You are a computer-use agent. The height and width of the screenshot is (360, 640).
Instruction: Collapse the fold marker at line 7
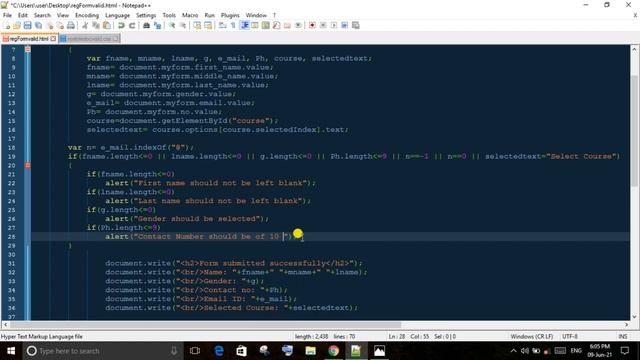[28, 49]
